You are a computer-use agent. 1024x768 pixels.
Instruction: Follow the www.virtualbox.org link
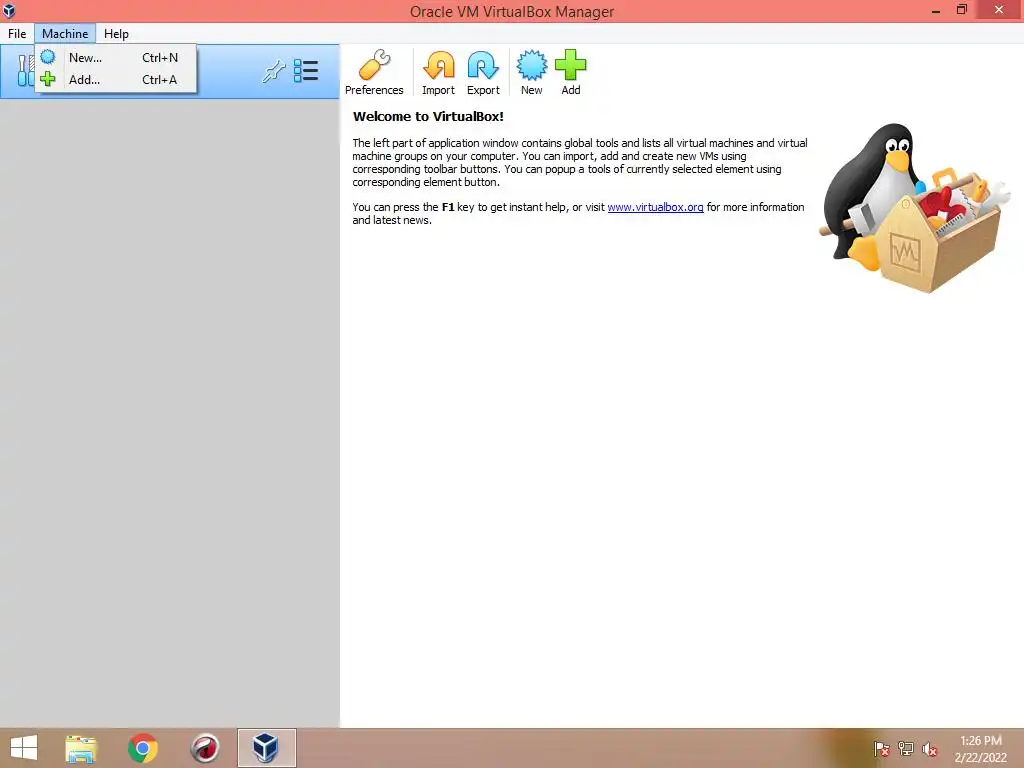click(655, 207)
